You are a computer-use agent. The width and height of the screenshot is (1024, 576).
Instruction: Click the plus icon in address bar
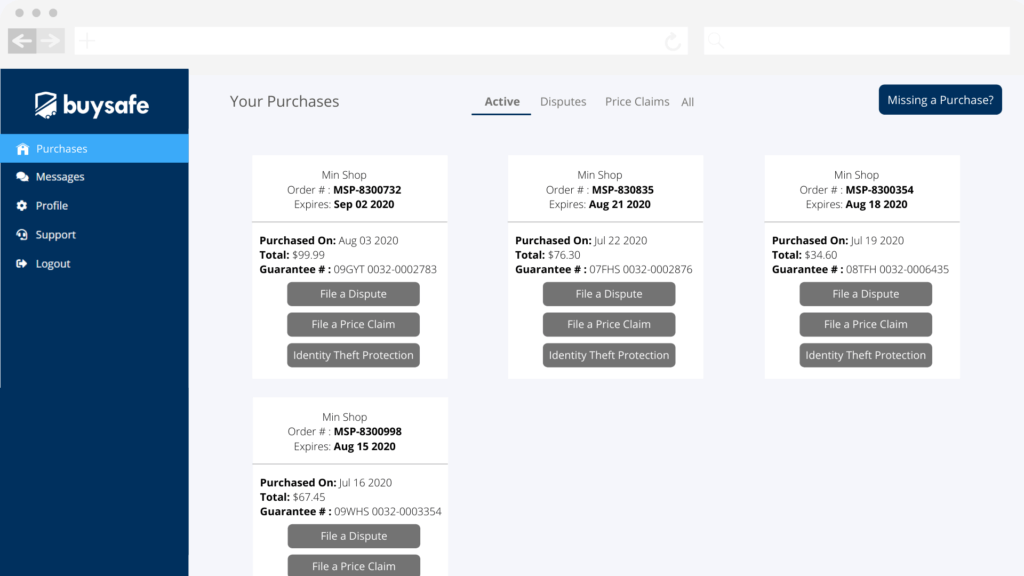[88, 41]
